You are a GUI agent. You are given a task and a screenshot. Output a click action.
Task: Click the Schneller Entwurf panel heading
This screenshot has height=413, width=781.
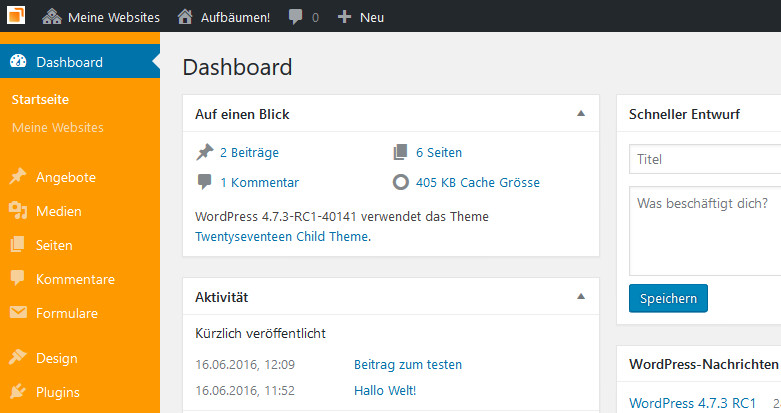point(684,114)
